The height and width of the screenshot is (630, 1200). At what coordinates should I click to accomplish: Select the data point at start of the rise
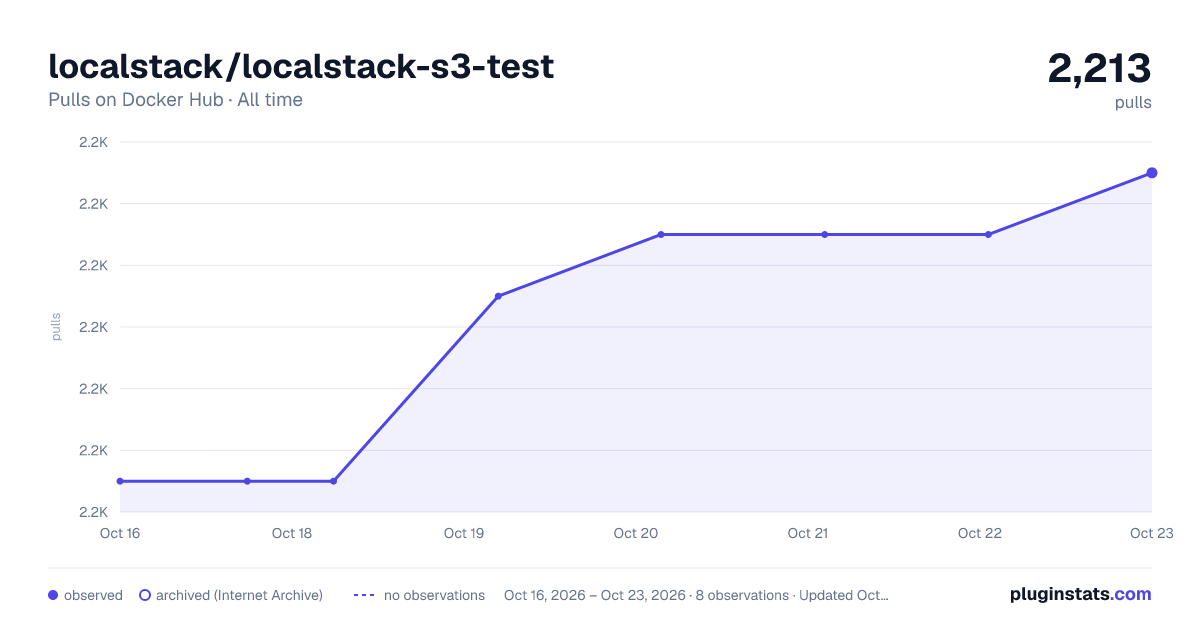tap(333, 481)
